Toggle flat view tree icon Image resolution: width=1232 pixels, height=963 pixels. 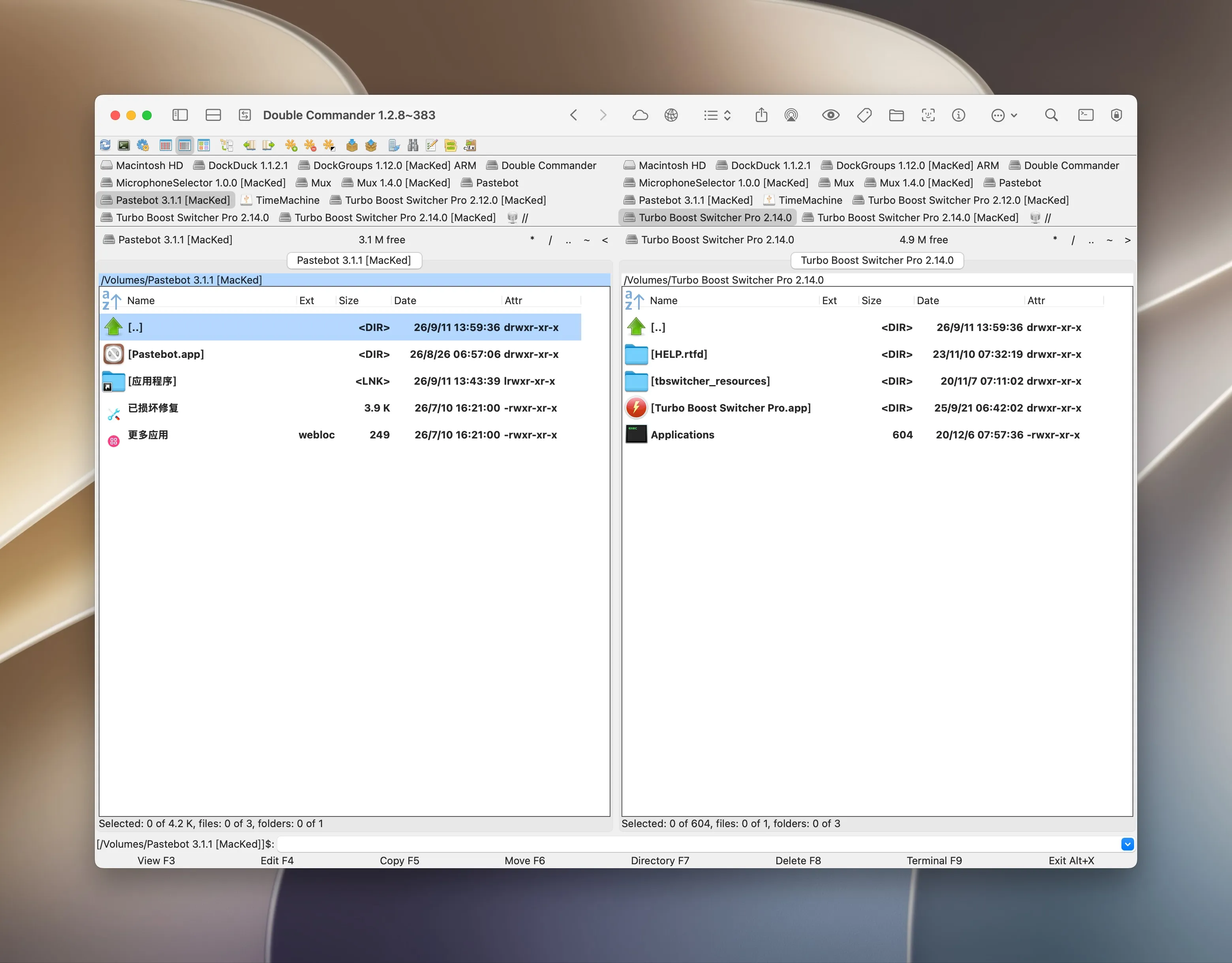point(227,145)
